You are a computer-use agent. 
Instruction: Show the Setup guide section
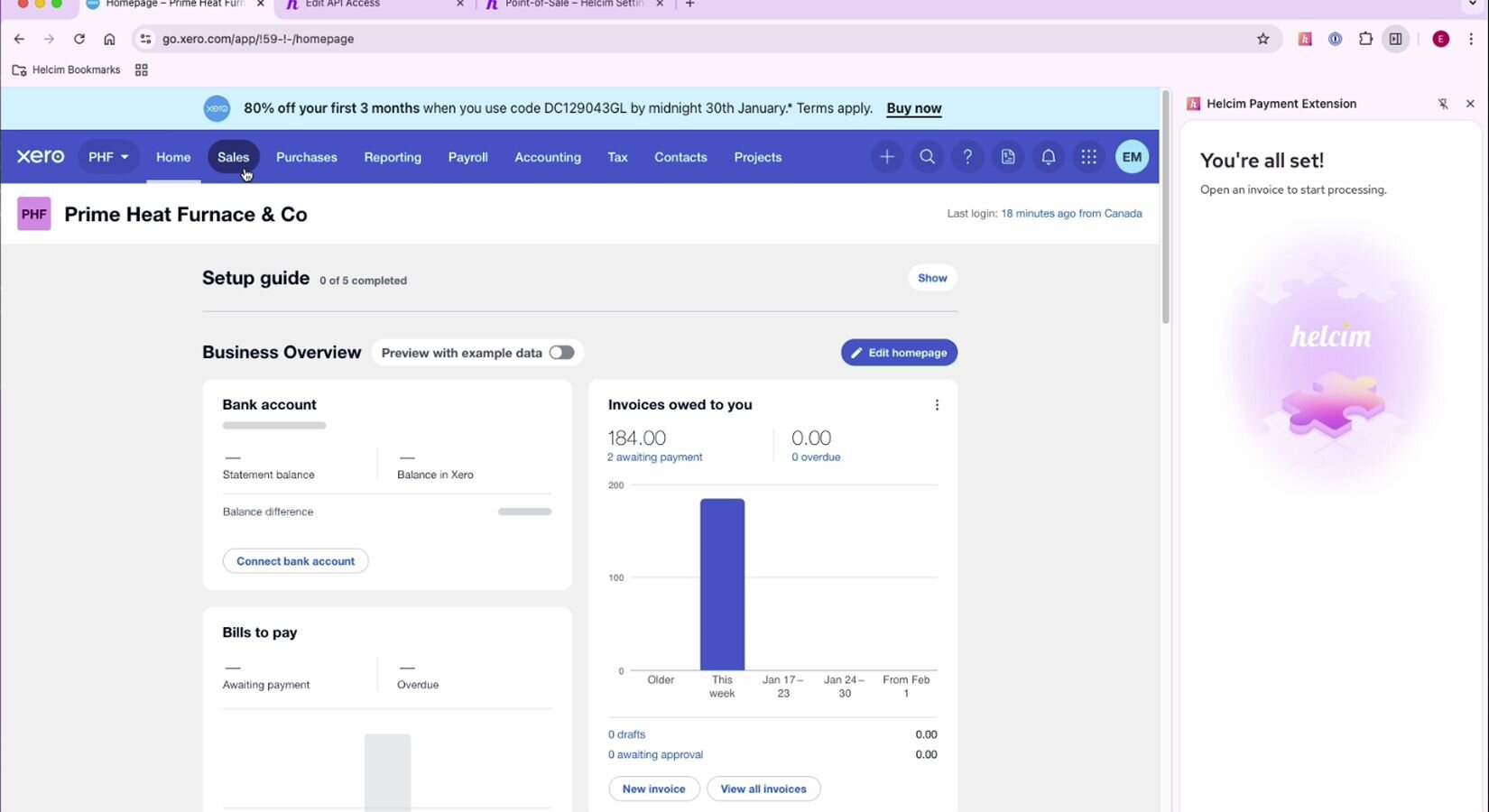click(x=932, y=278)
